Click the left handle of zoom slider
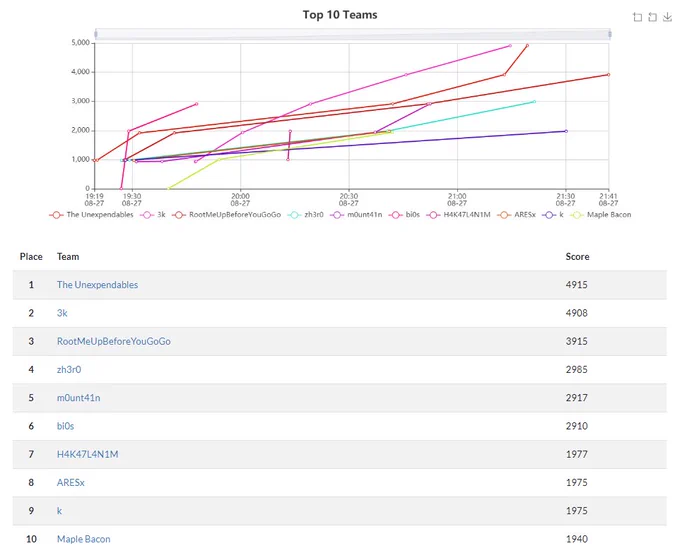Viewport: 680px width, 553px height. pyautogui.click(x=96, y=34)
